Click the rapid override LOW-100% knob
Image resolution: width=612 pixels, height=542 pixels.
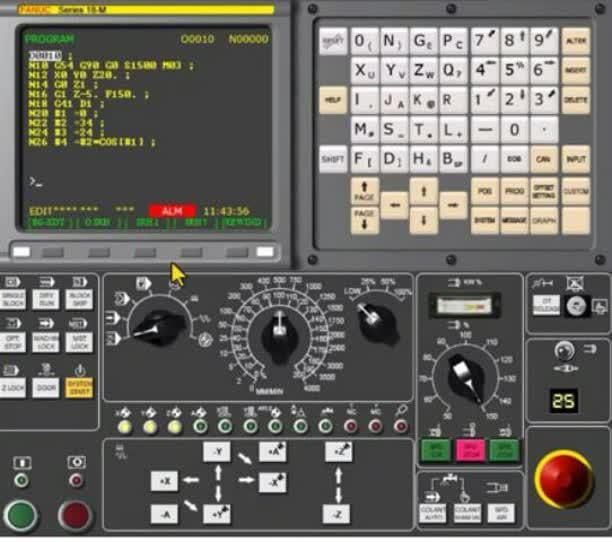372,322
